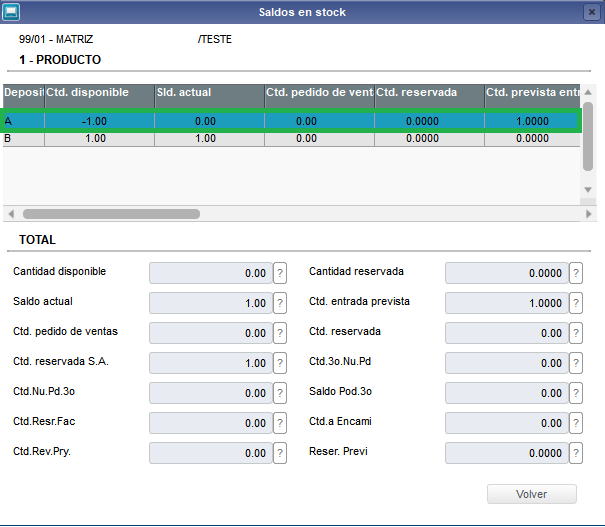
Task: Open help for Cantidad disponible field
Action: (x=280, y=273)
